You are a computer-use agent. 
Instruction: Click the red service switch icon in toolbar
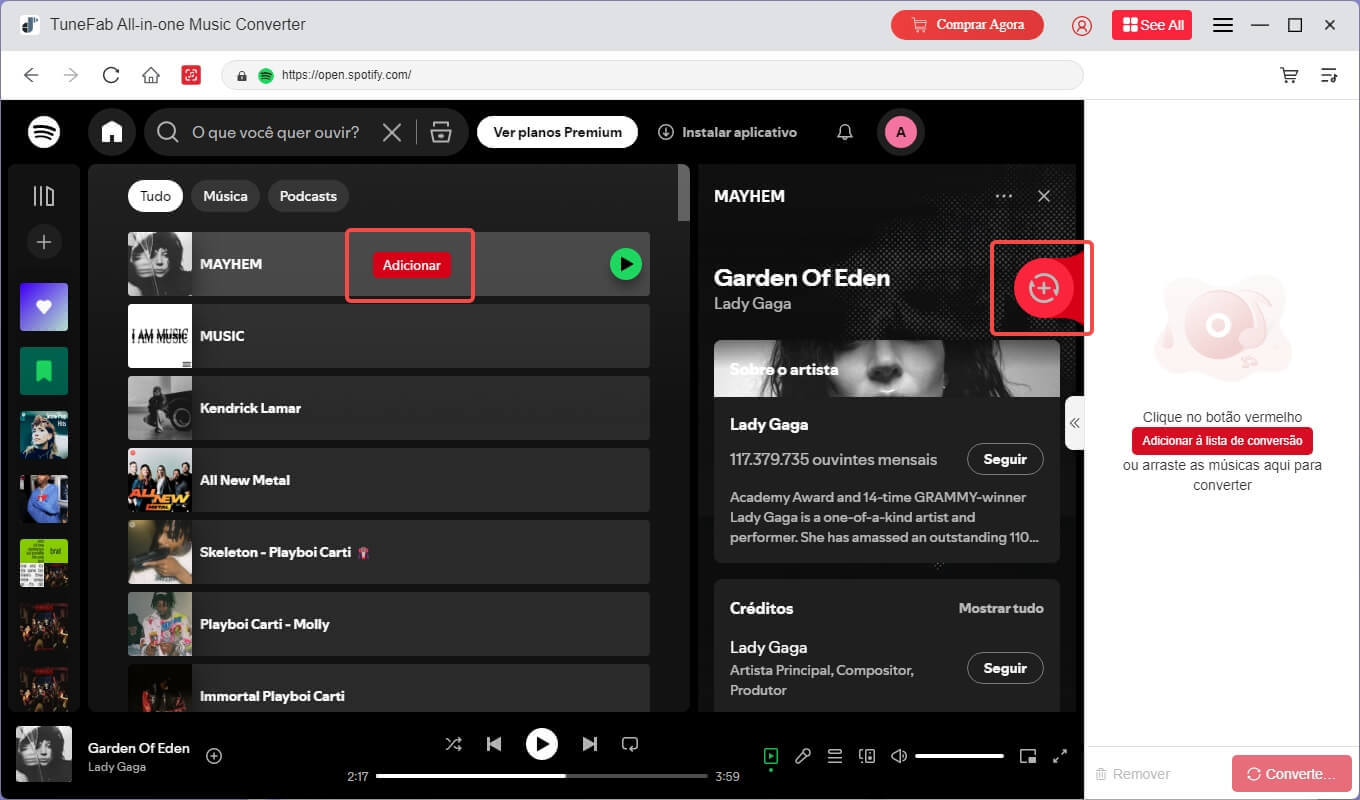tap(191, 75)
